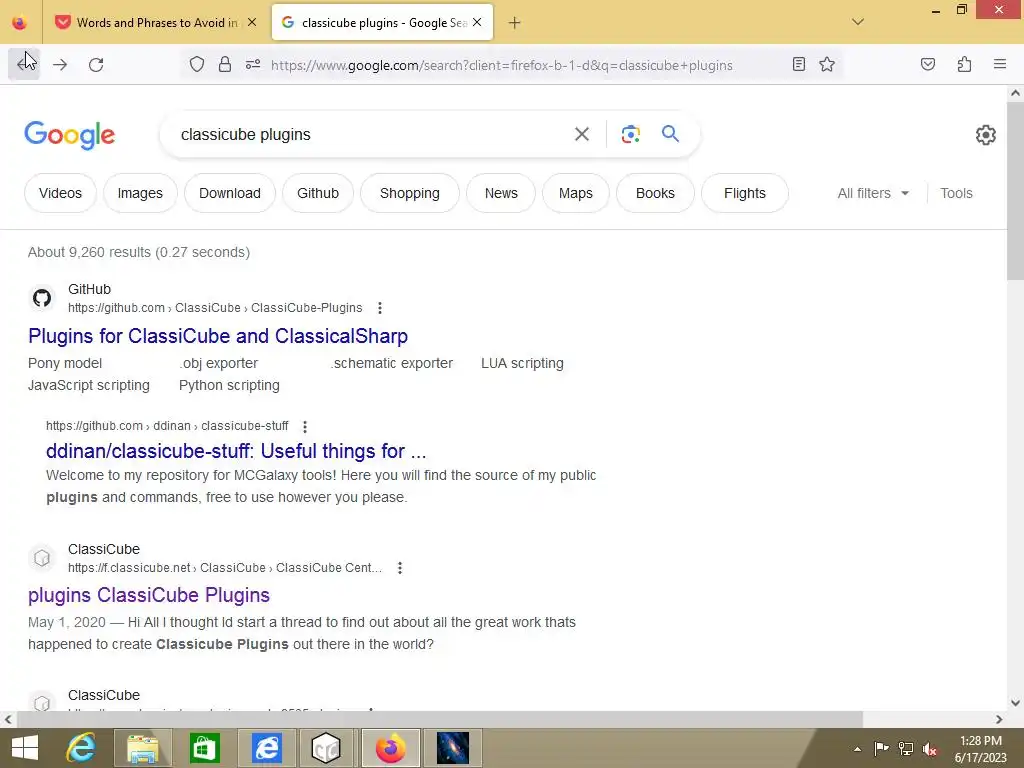Open the list all tabs chevron
The height and width of the screenshot is (768, 1024).
tap(858, 22)
